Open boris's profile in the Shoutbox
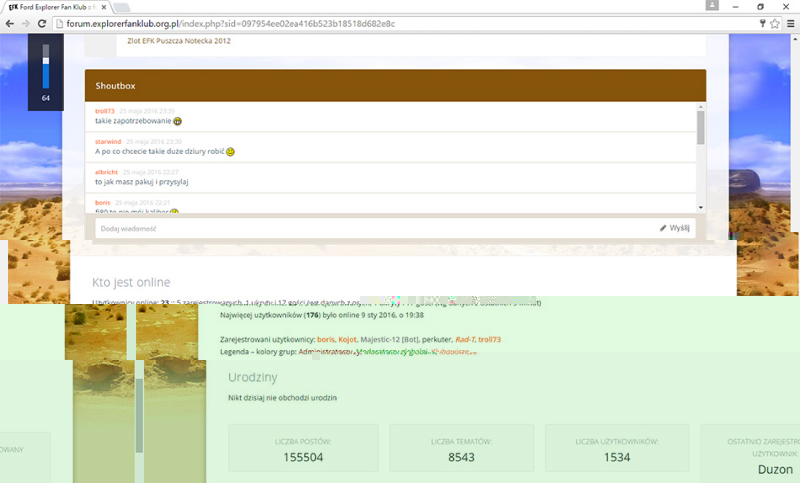The width and height of the screenshot is (800, 483). [103, 203]
